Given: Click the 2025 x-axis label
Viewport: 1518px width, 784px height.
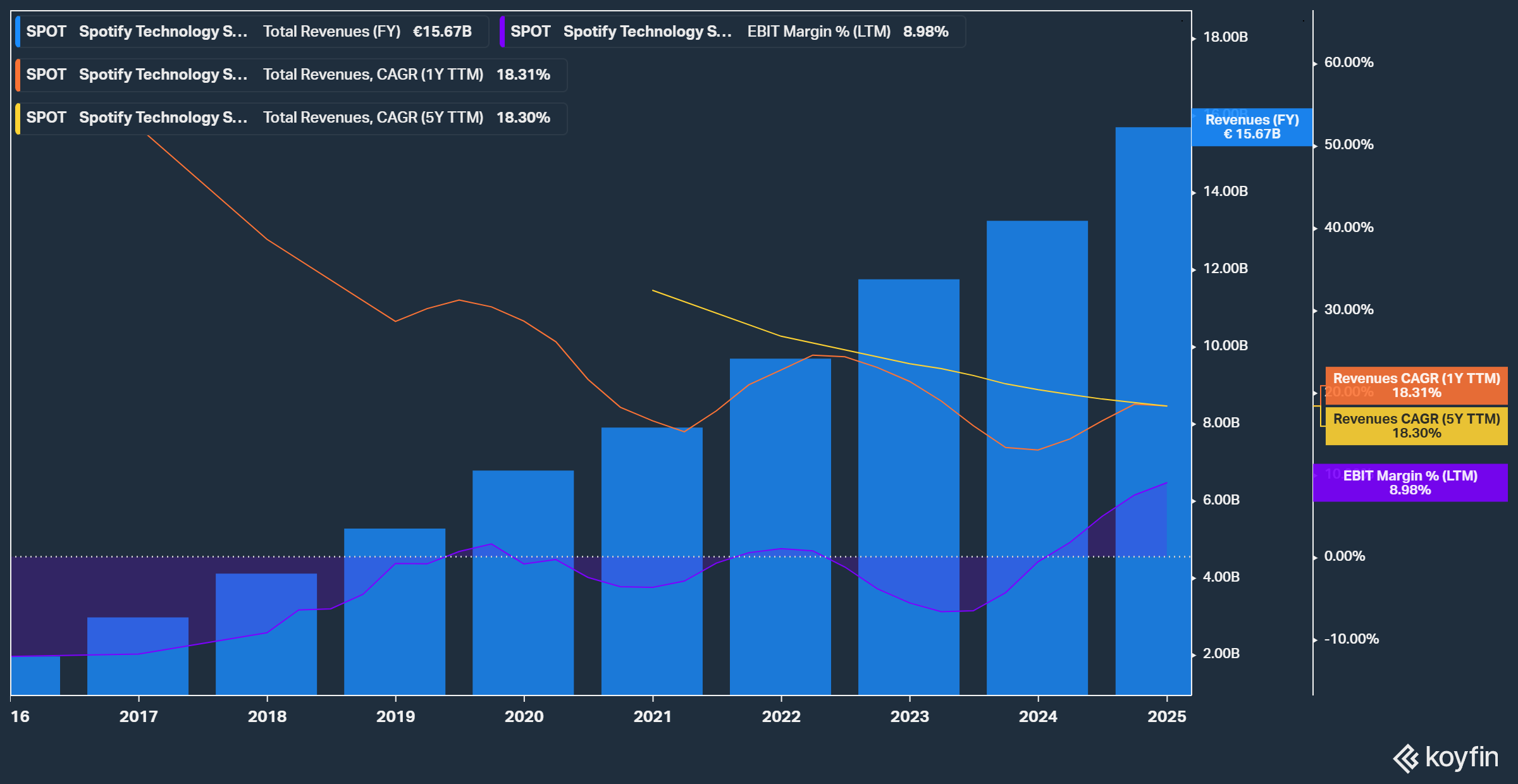Looking at the screenshot, I should 1167,716.
